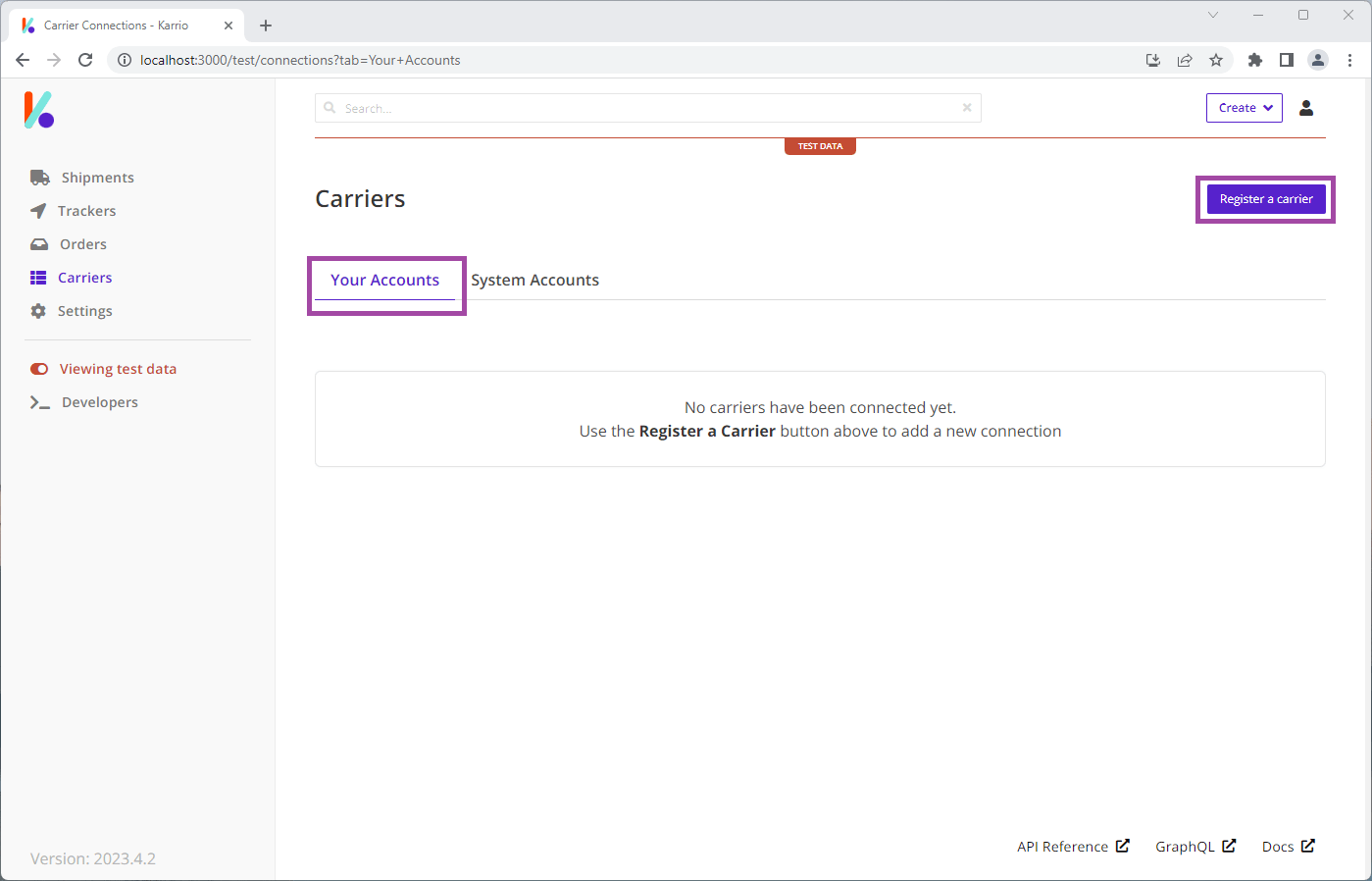Open the Developers section
The height and width of the screenshot is (881, 1372).
tap(84, 402)
